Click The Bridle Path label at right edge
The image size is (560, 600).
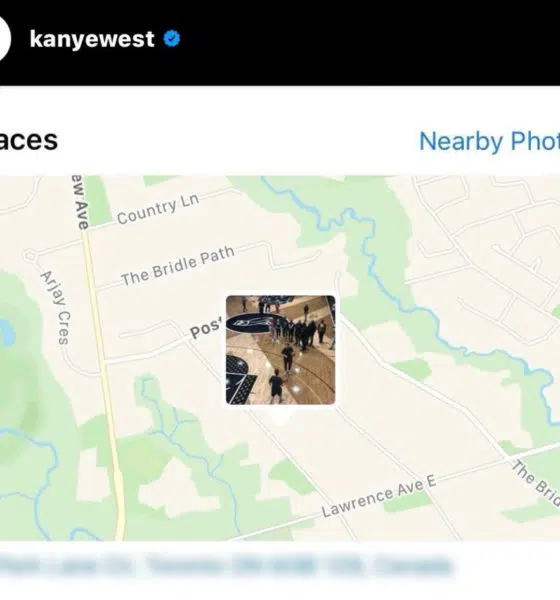[x=536, y=484]
